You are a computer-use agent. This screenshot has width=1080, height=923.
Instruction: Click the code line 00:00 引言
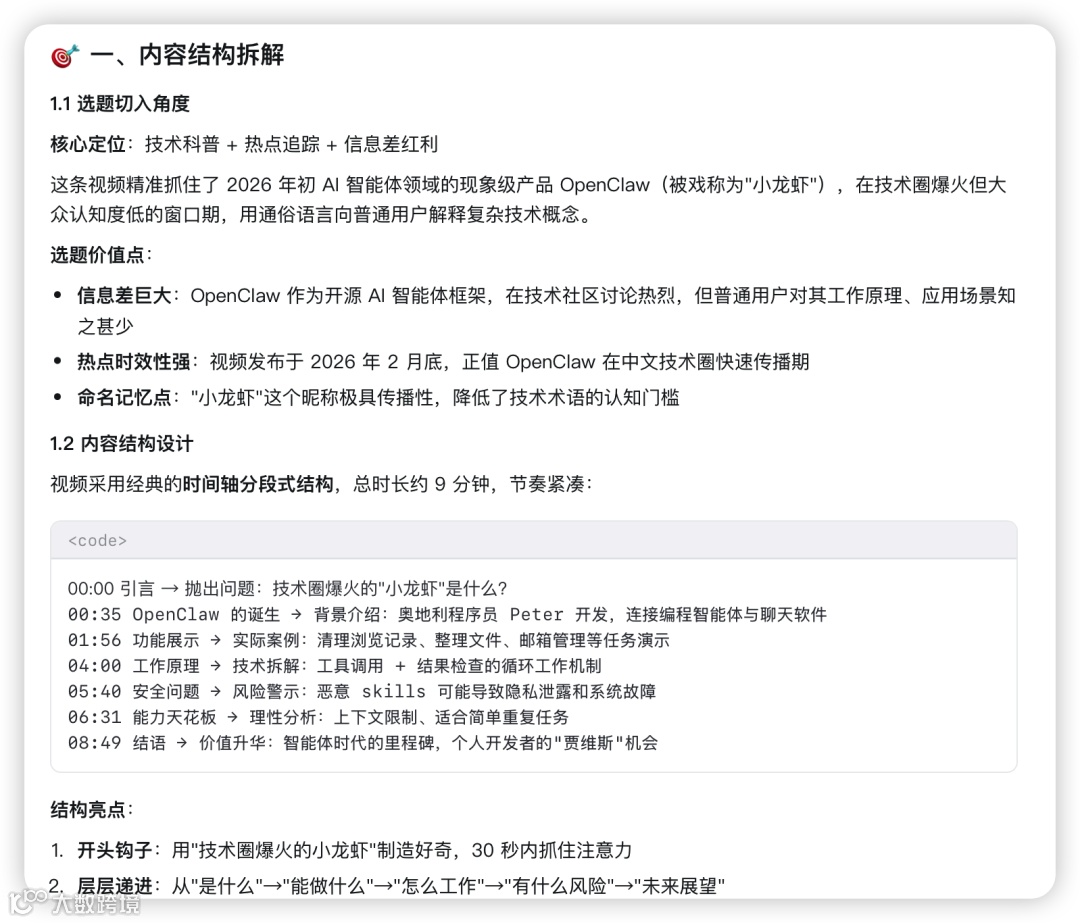(287, 589)
